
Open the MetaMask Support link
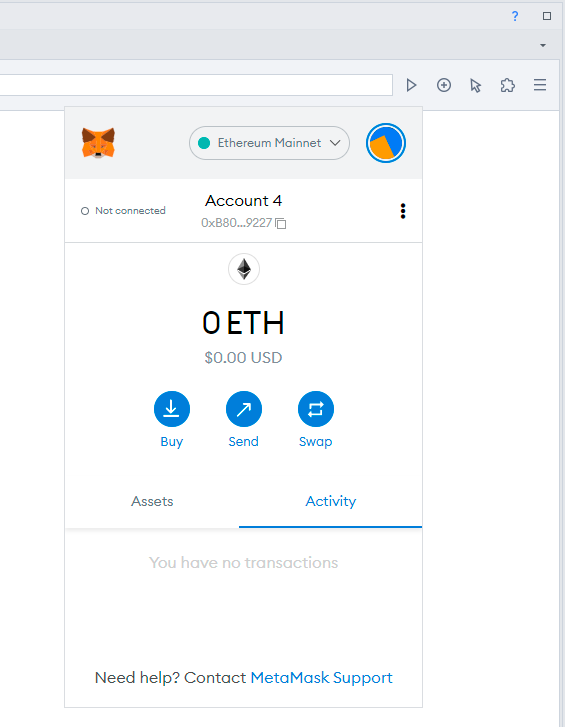point(322,678)
